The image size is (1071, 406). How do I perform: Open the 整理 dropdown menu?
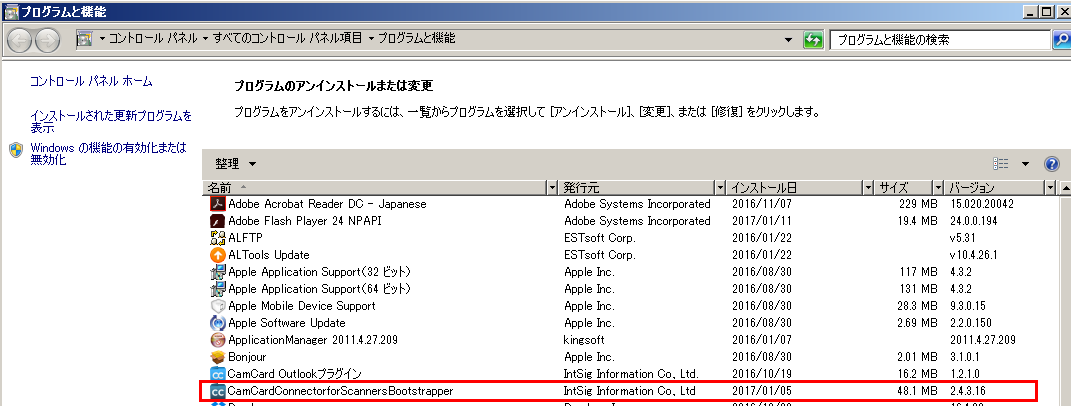(236, 164)
